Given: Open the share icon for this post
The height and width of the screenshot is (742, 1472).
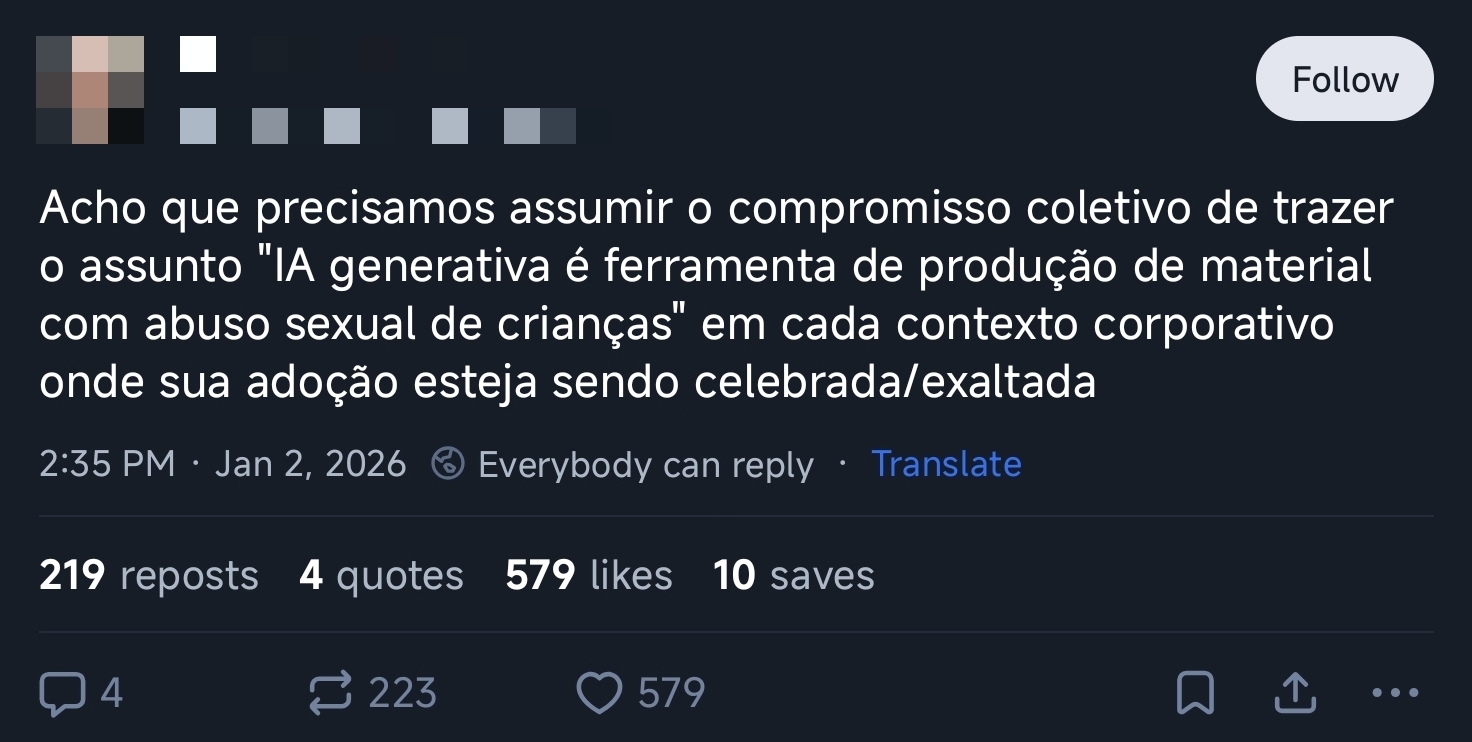Looking at the screenshot, I should click(1294, 692).
